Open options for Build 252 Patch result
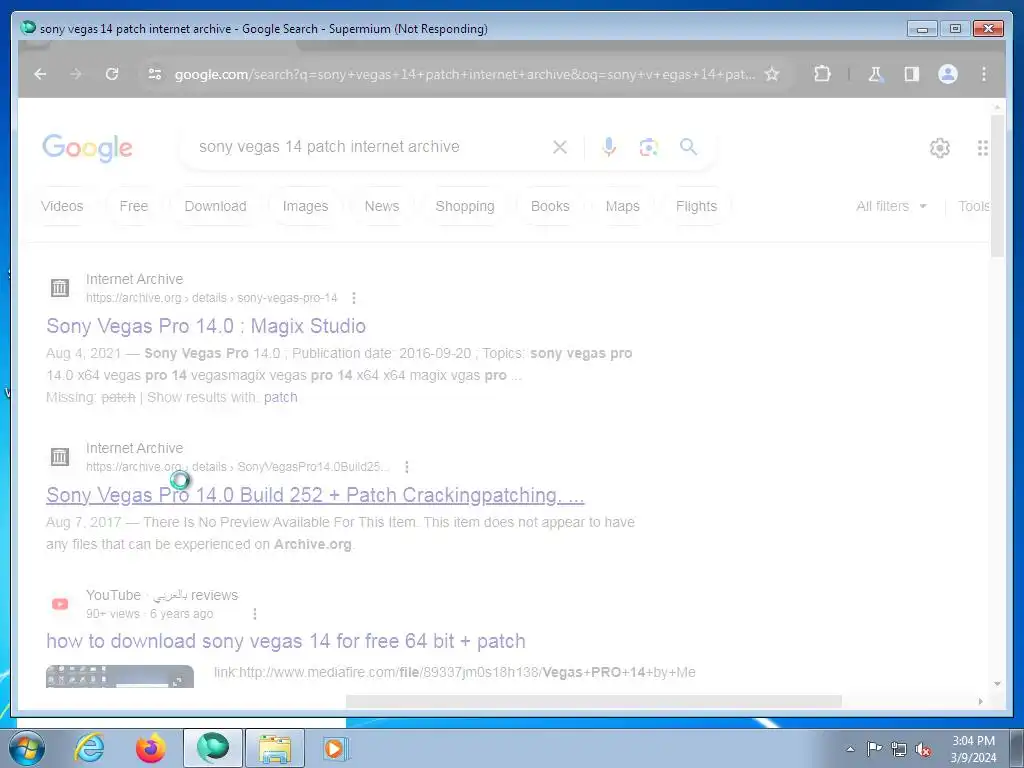This screenshot has height=768, width=1024. (406, 467)
